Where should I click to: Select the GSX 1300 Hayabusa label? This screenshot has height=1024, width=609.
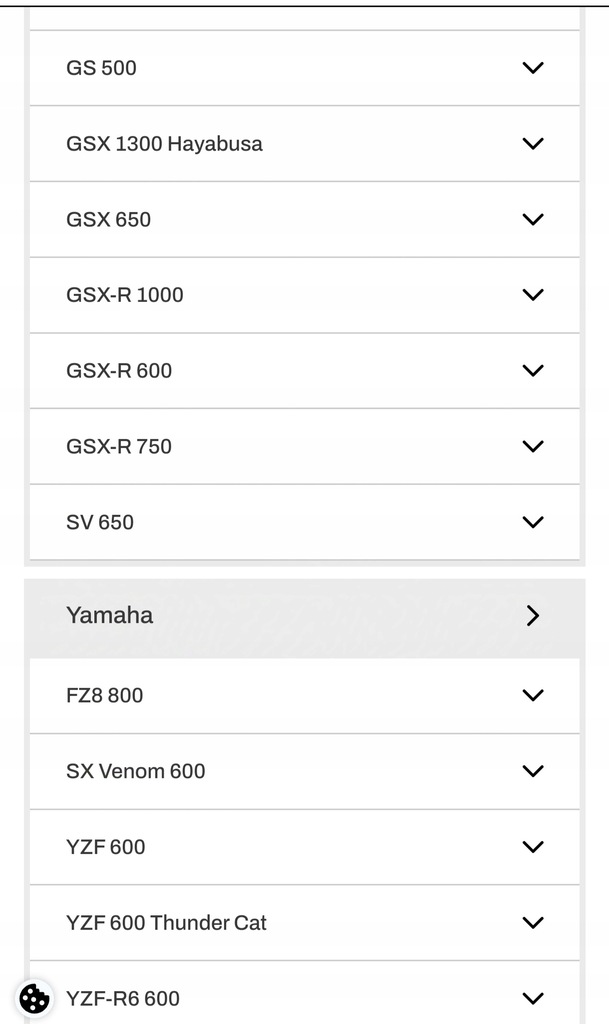click(164, 144)
